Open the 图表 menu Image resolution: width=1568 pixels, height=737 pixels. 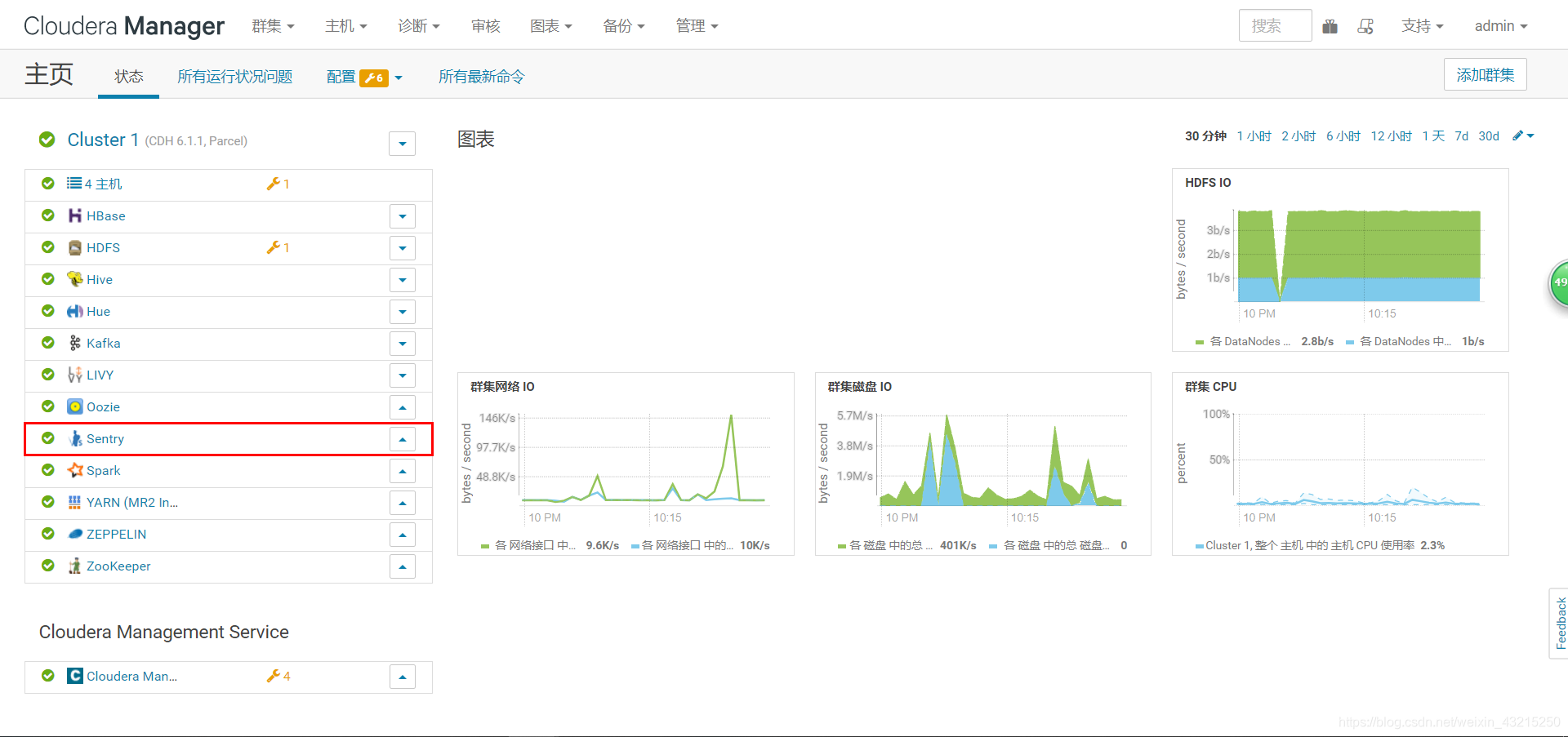pos(551,26)
